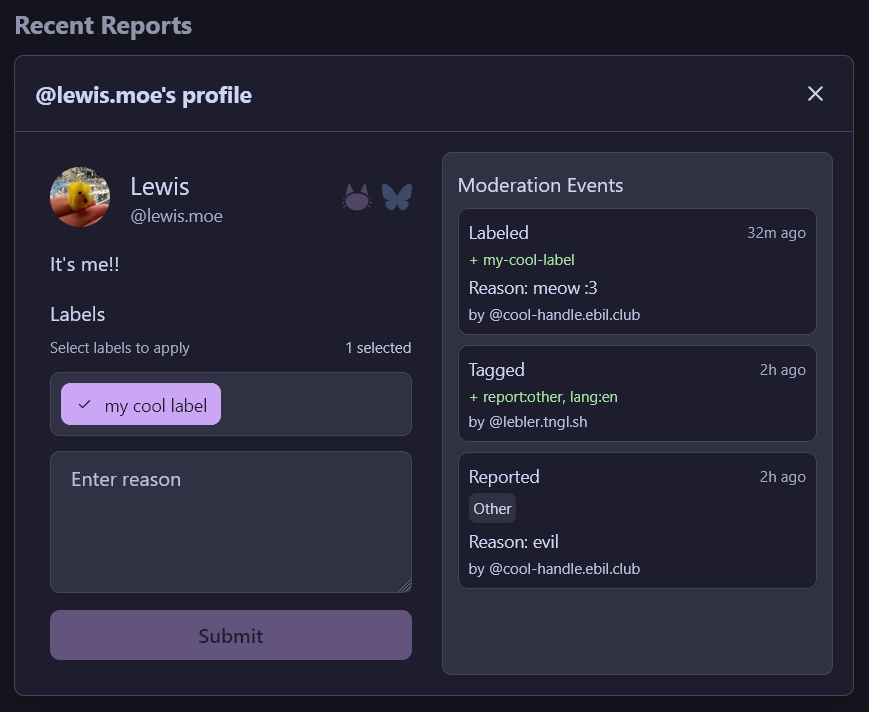Click Lewis's profile avatar picture
Viewport: 869px width, 712px height.
(80, 197)
